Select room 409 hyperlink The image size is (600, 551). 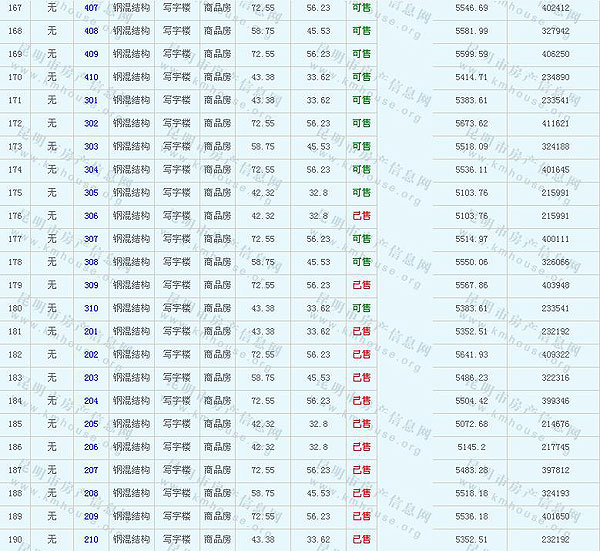point(91,54)
